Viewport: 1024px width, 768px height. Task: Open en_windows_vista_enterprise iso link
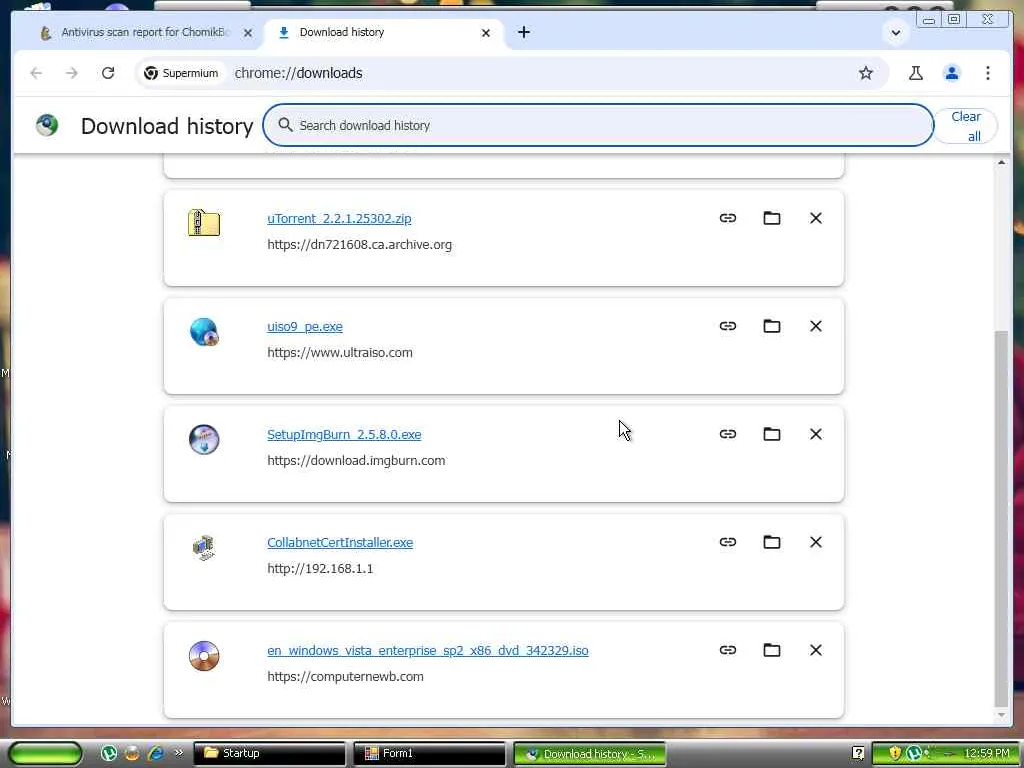[428, 650]
